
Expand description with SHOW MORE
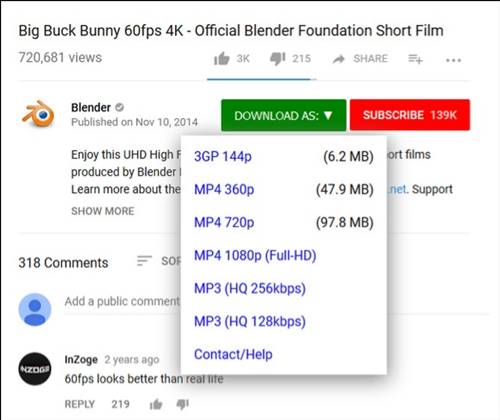coord(103,211)
